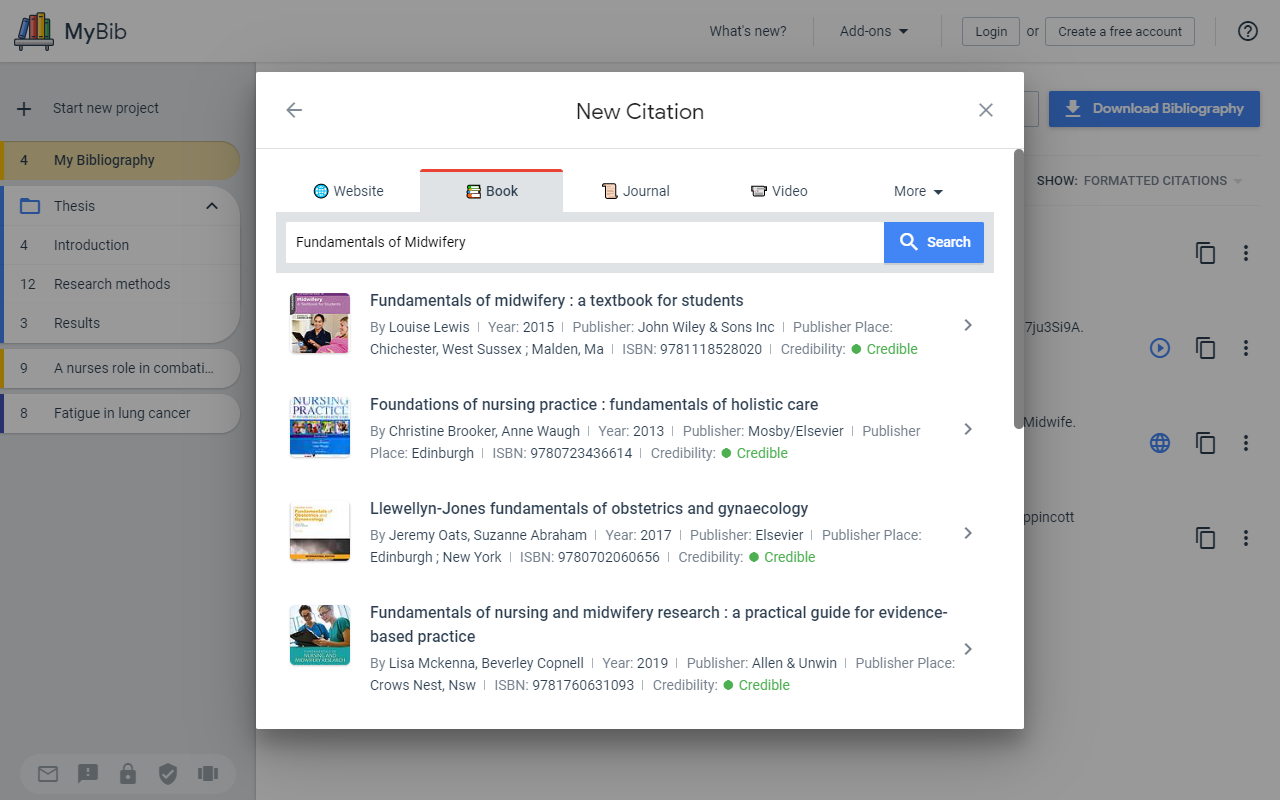Click the footer icon right of shield
1280x800 pixels.
[208, 773]
